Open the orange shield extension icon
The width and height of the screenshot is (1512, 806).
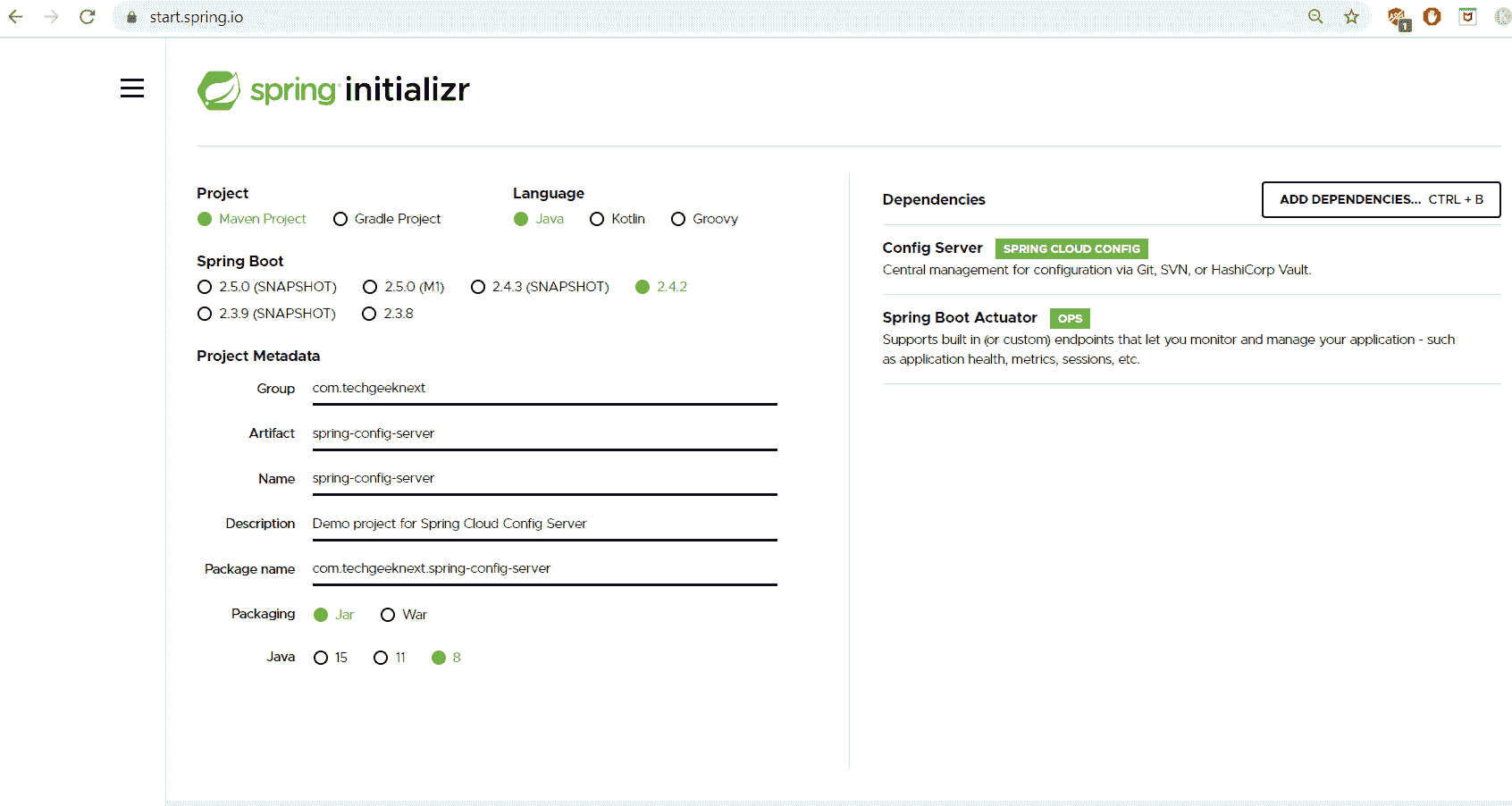coord(1432,17)
